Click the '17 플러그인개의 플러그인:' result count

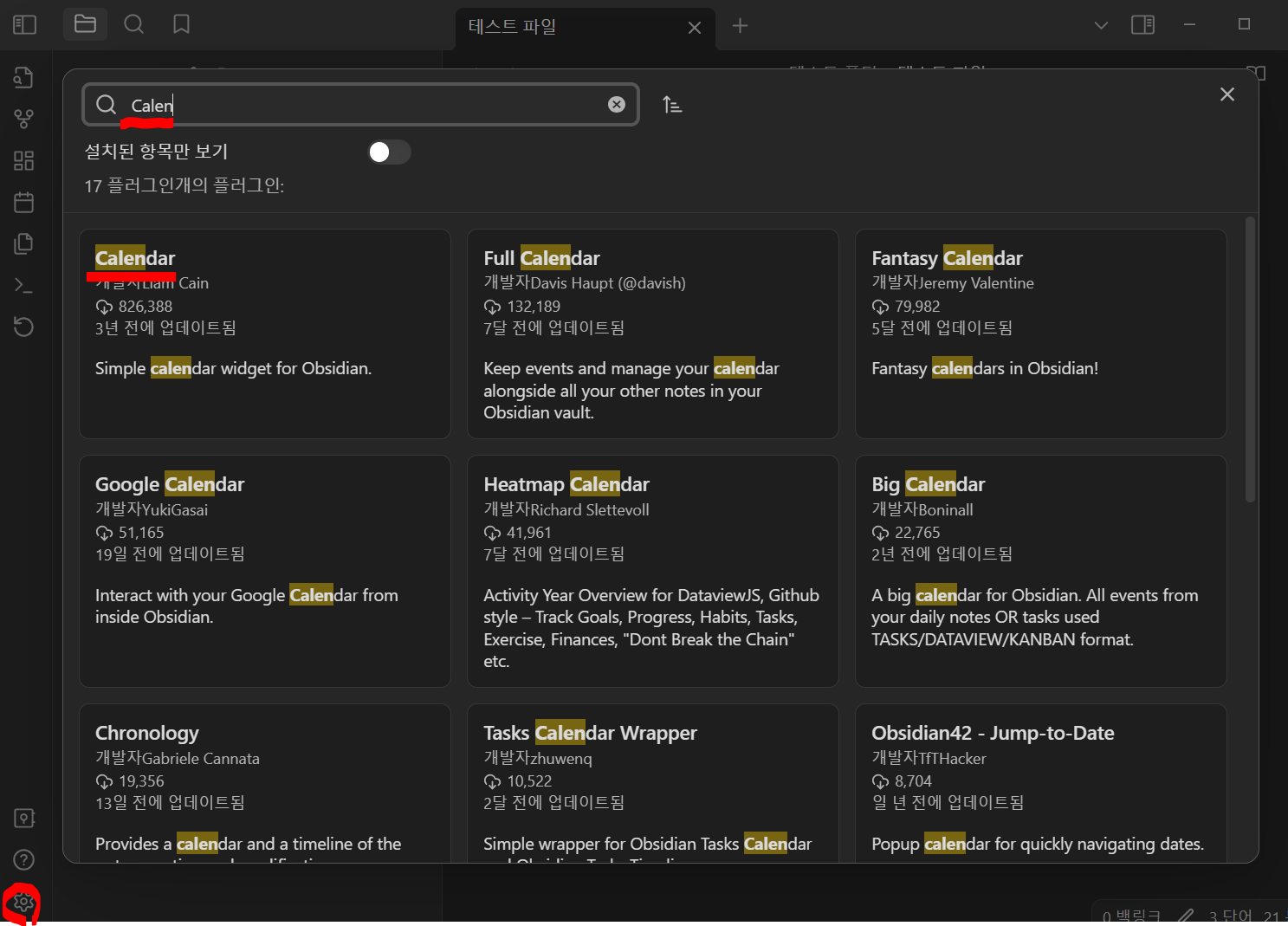coord(184,186)
